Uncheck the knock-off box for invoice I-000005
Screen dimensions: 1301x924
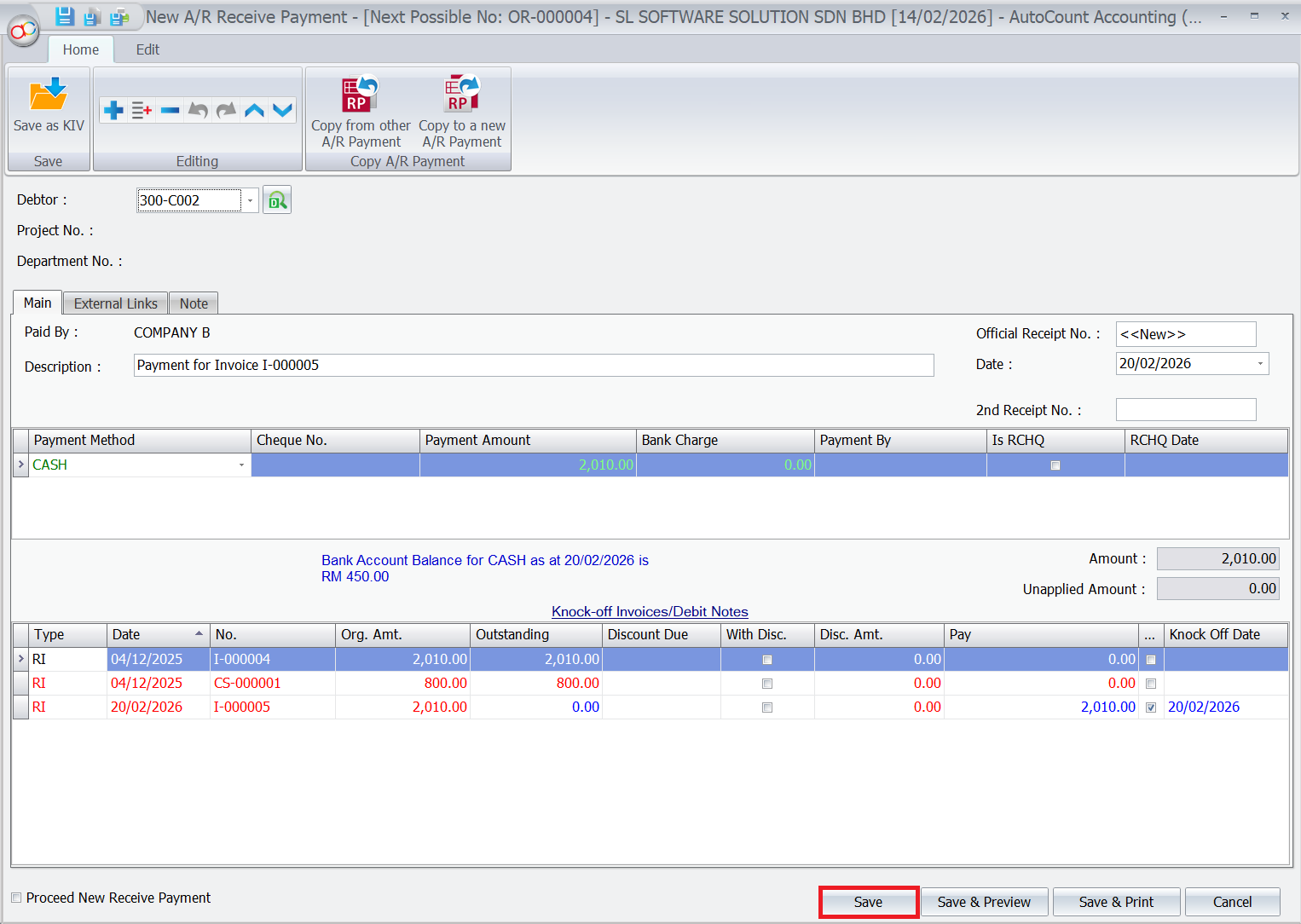pyautogui.click(x=1151, y=707)
